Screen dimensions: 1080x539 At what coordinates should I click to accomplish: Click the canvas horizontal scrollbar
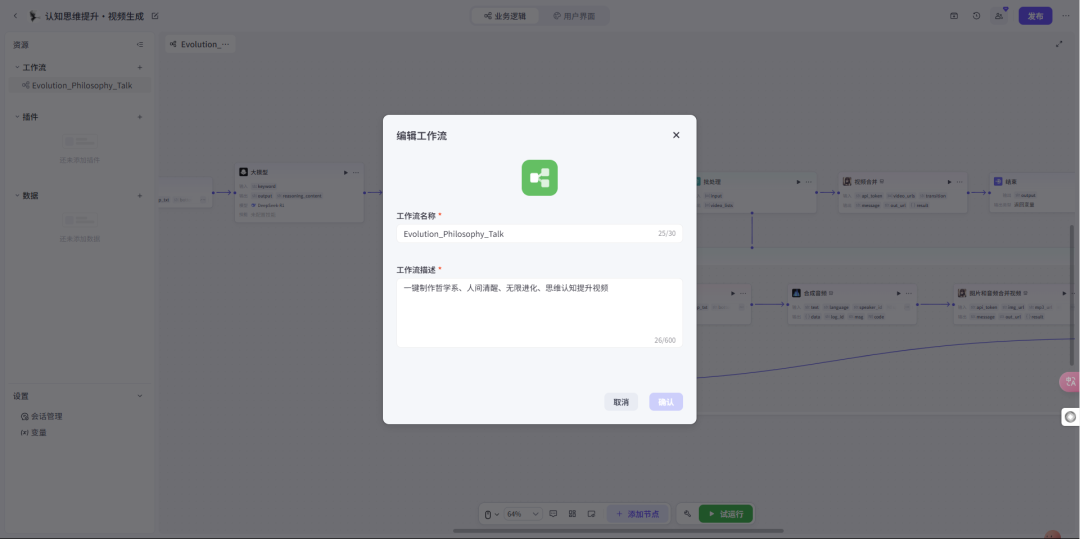click(619, 531)
